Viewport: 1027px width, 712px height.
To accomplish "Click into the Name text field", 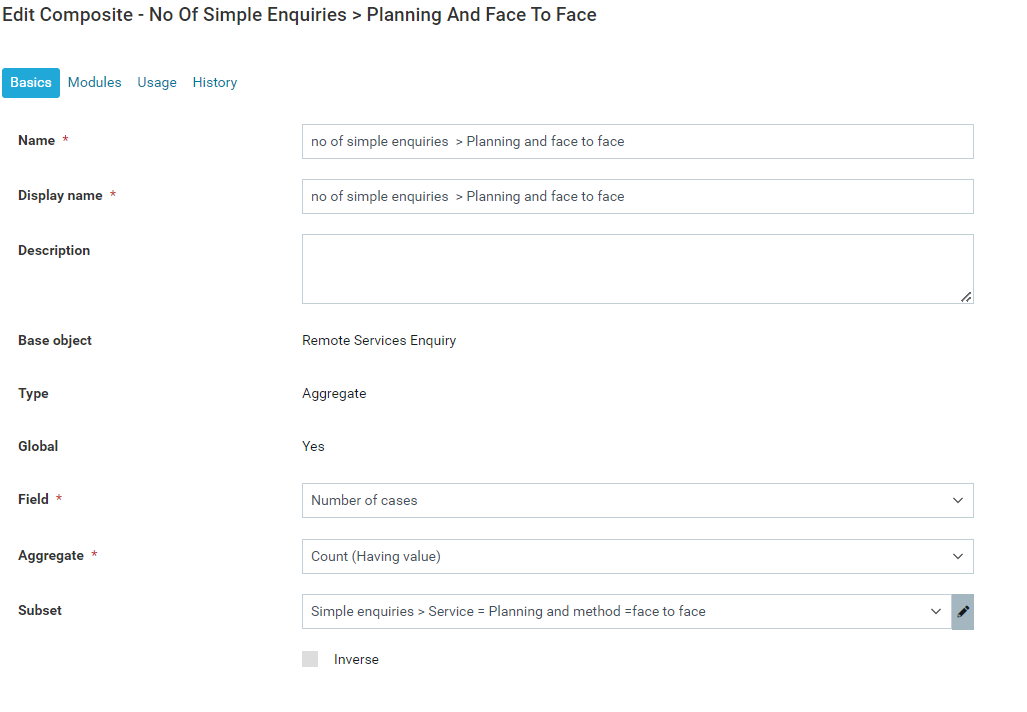I will coord(637,141).
